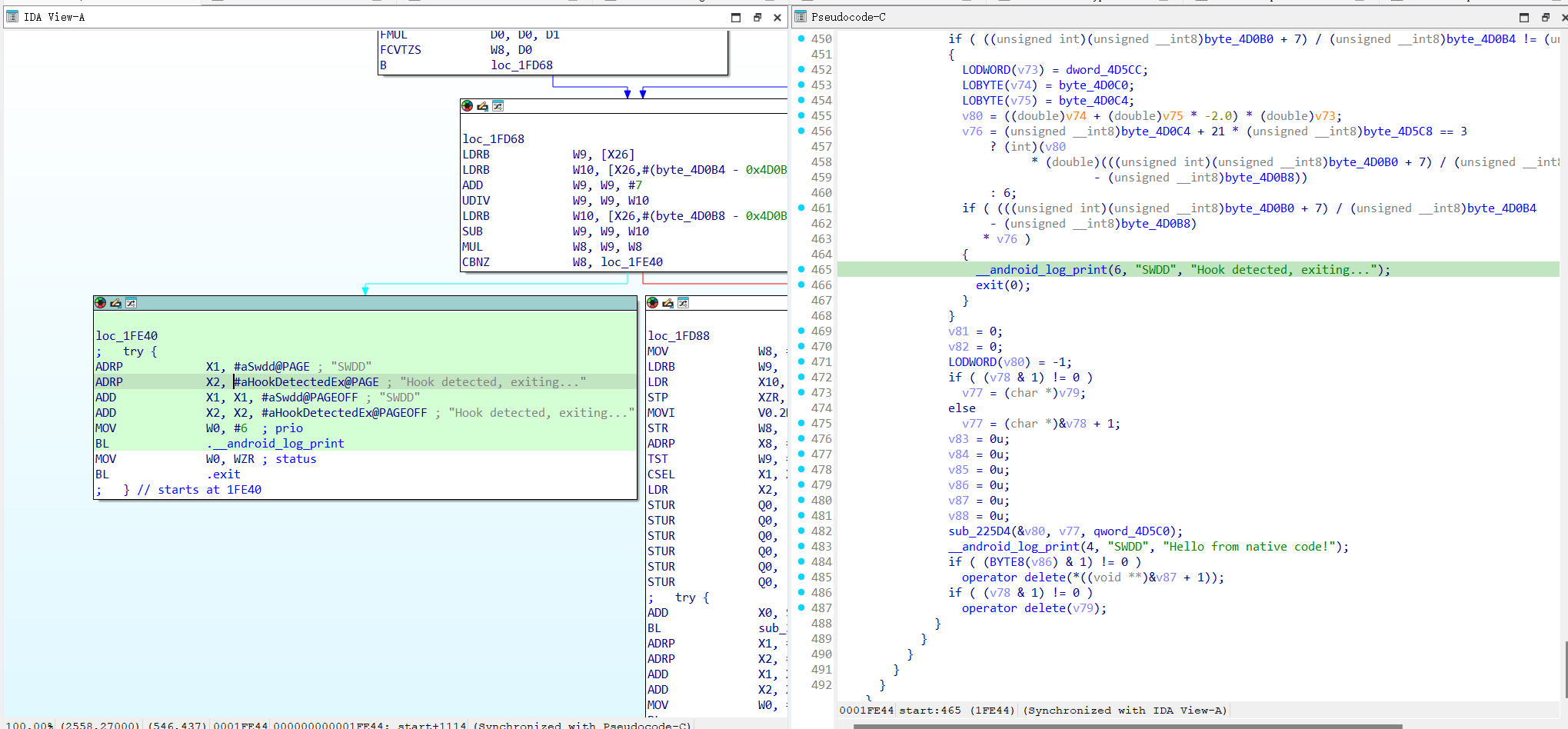Click loc_1FD68 block label

pyautogui.click(x=493, y=139)
